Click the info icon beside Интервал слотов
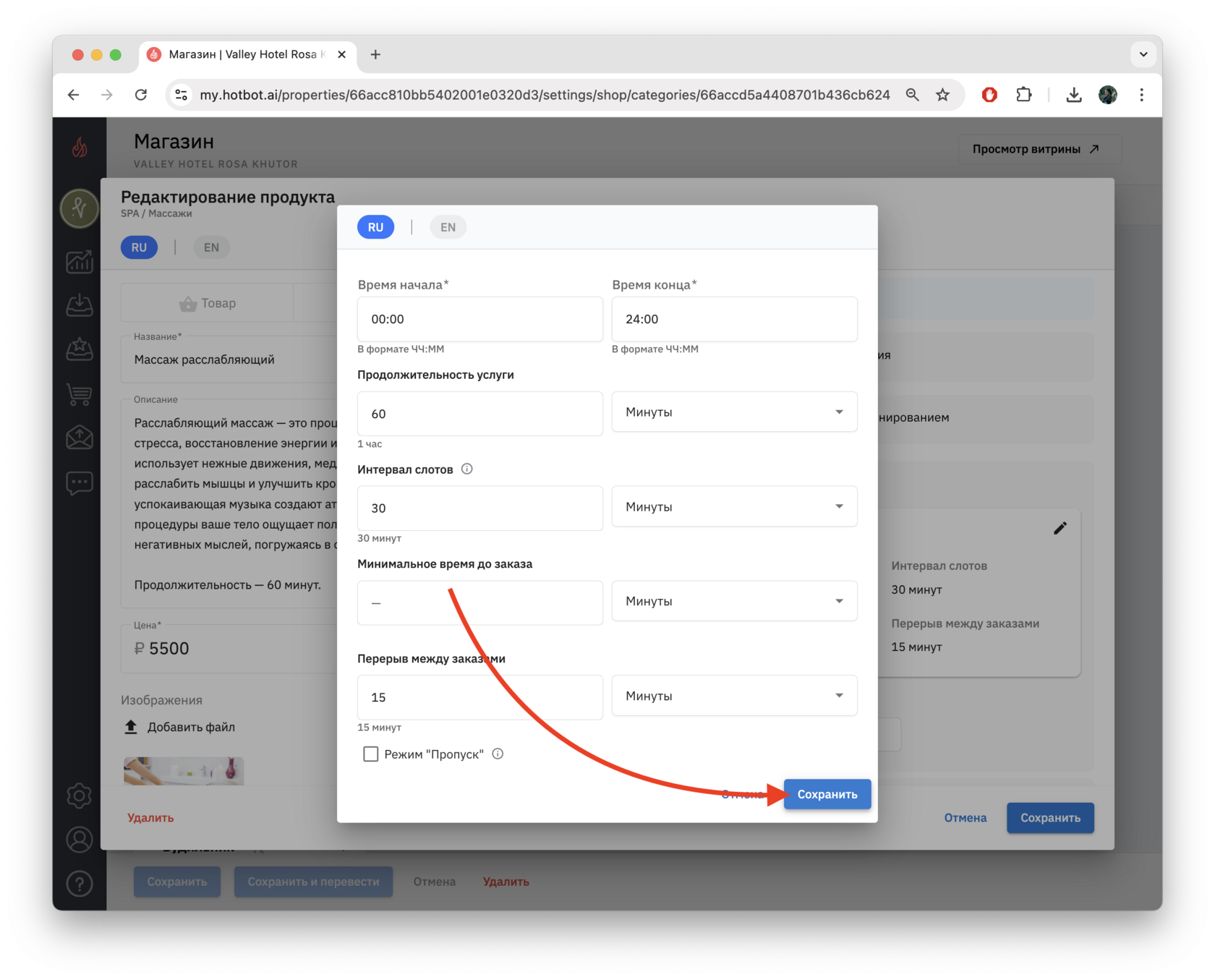 pos(467,469)
